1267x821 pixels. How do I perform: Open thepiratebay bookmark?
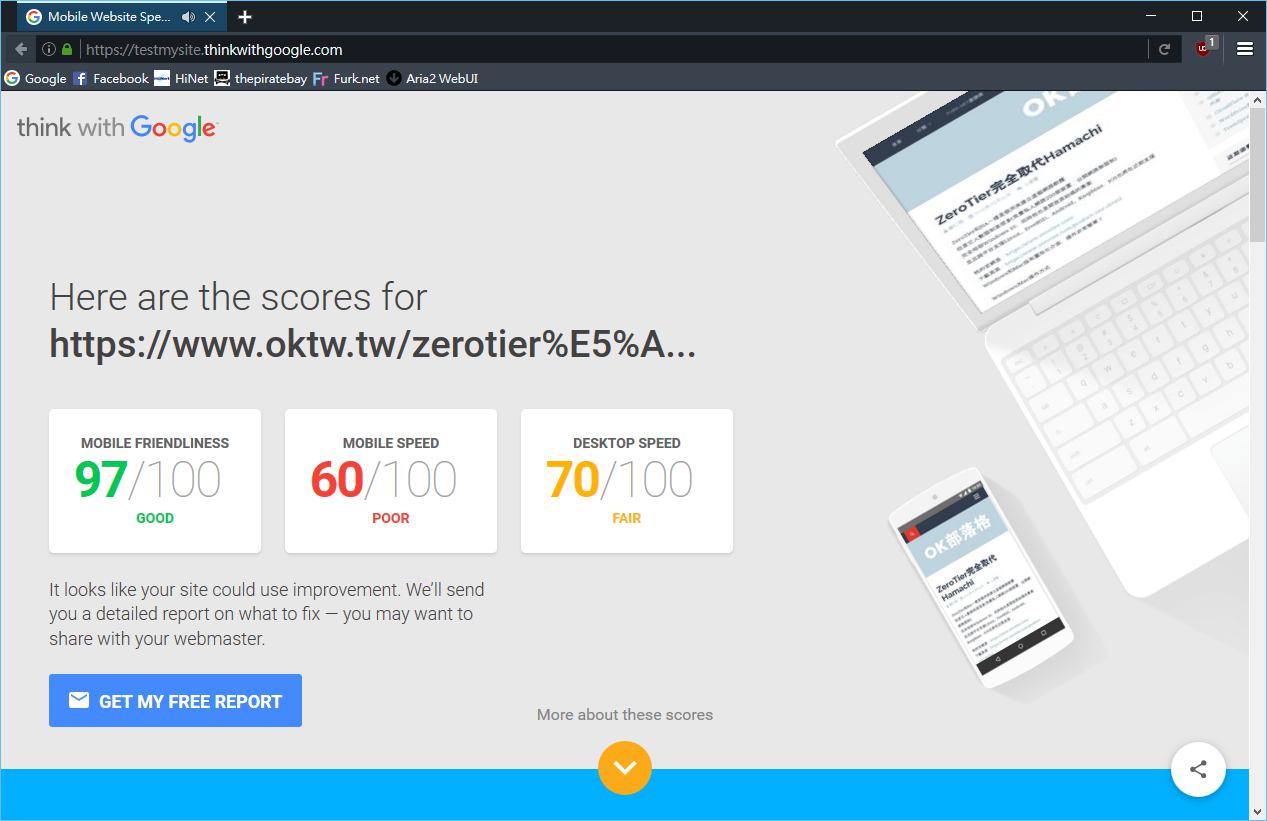click(x=260, y=78)
